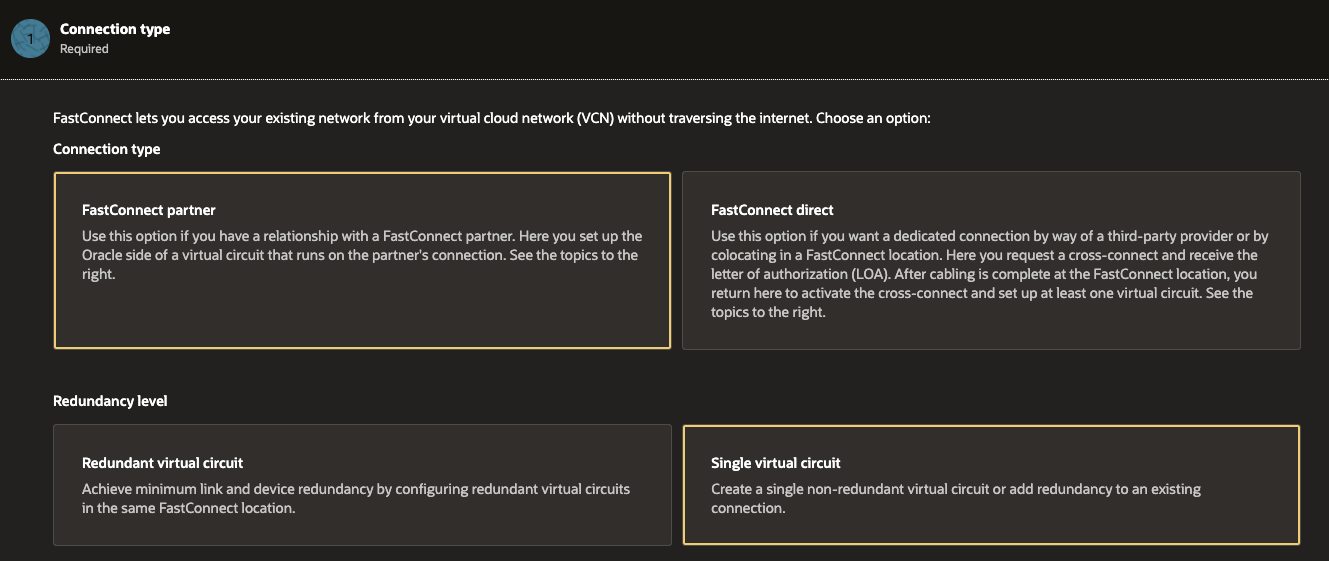Select the FastConnect partner connection type card
1329x561 pixels.
[x=362, y=260]
